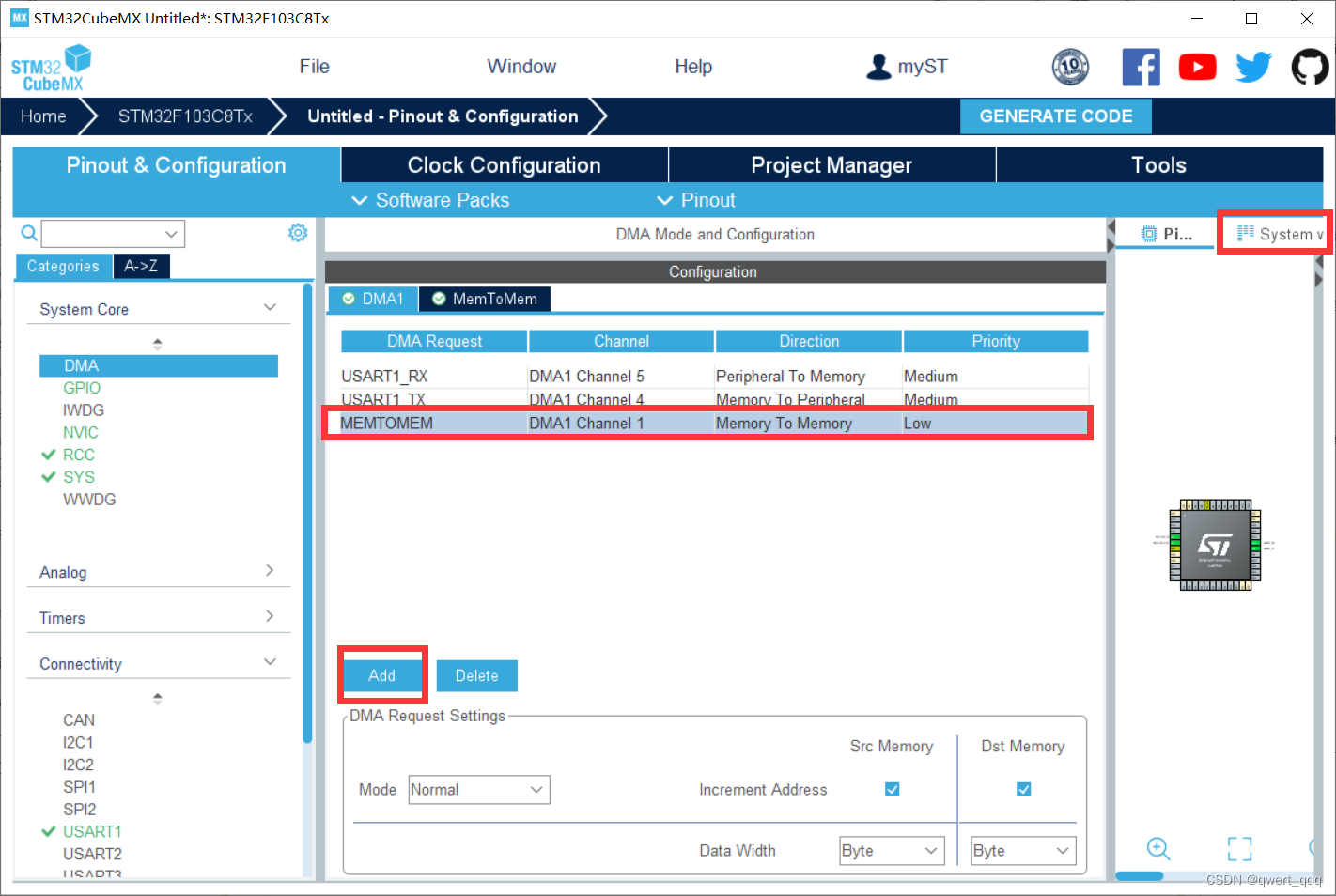The image size is (1336, 896).
Task: Open the Src Memory data width dropdown
Action: click(892, 851)
